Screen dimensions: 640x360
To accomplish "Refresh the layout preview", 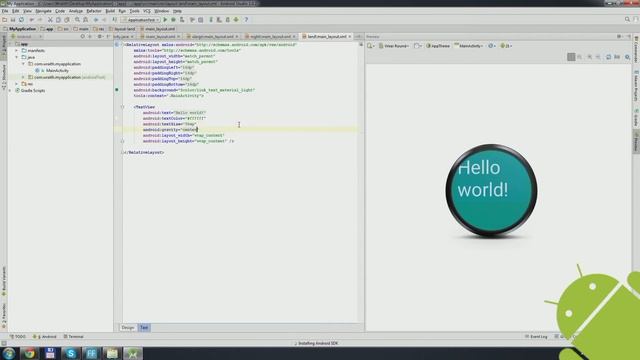I will pos(609,57).
